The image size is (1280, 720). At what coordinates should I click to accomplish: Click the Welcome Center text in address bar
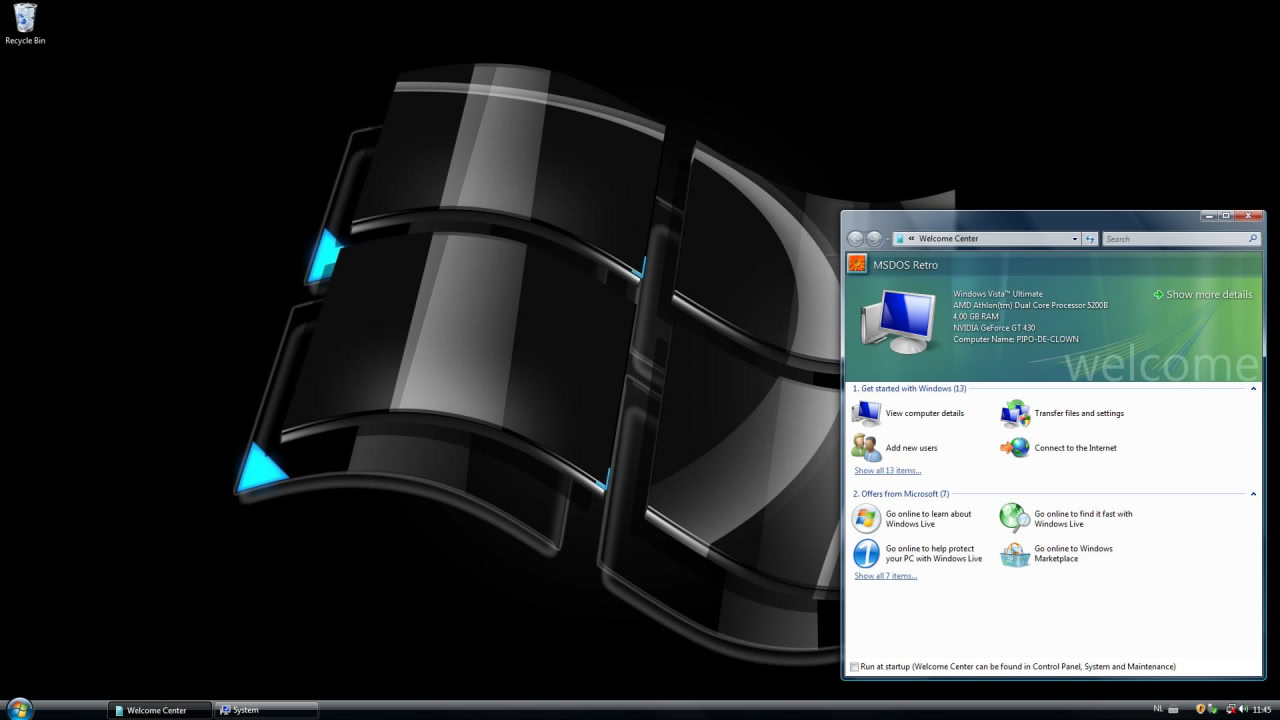point(949,239)
